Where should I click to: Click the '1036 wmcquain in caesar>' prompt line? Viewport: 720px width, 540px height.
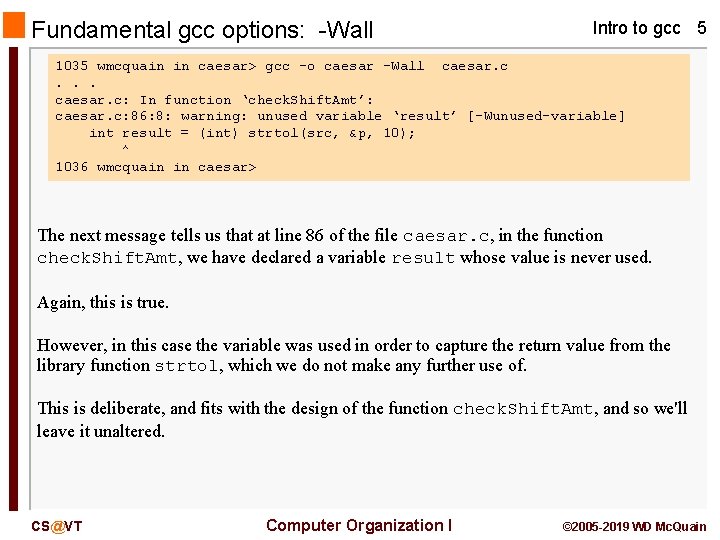(156, 167)
